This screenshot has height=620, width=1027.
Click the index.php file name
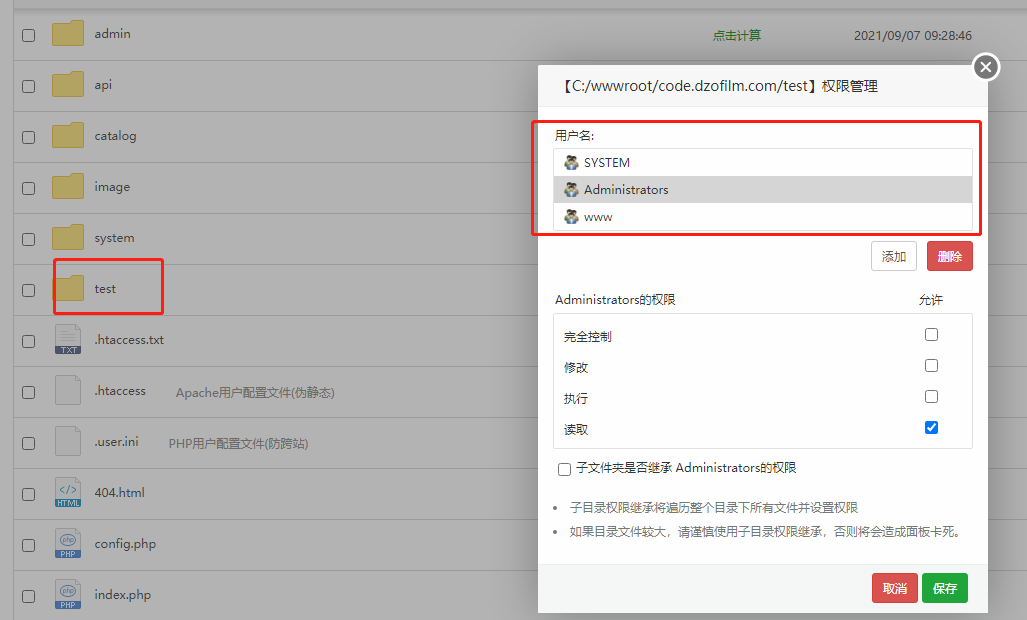(122, 595)
